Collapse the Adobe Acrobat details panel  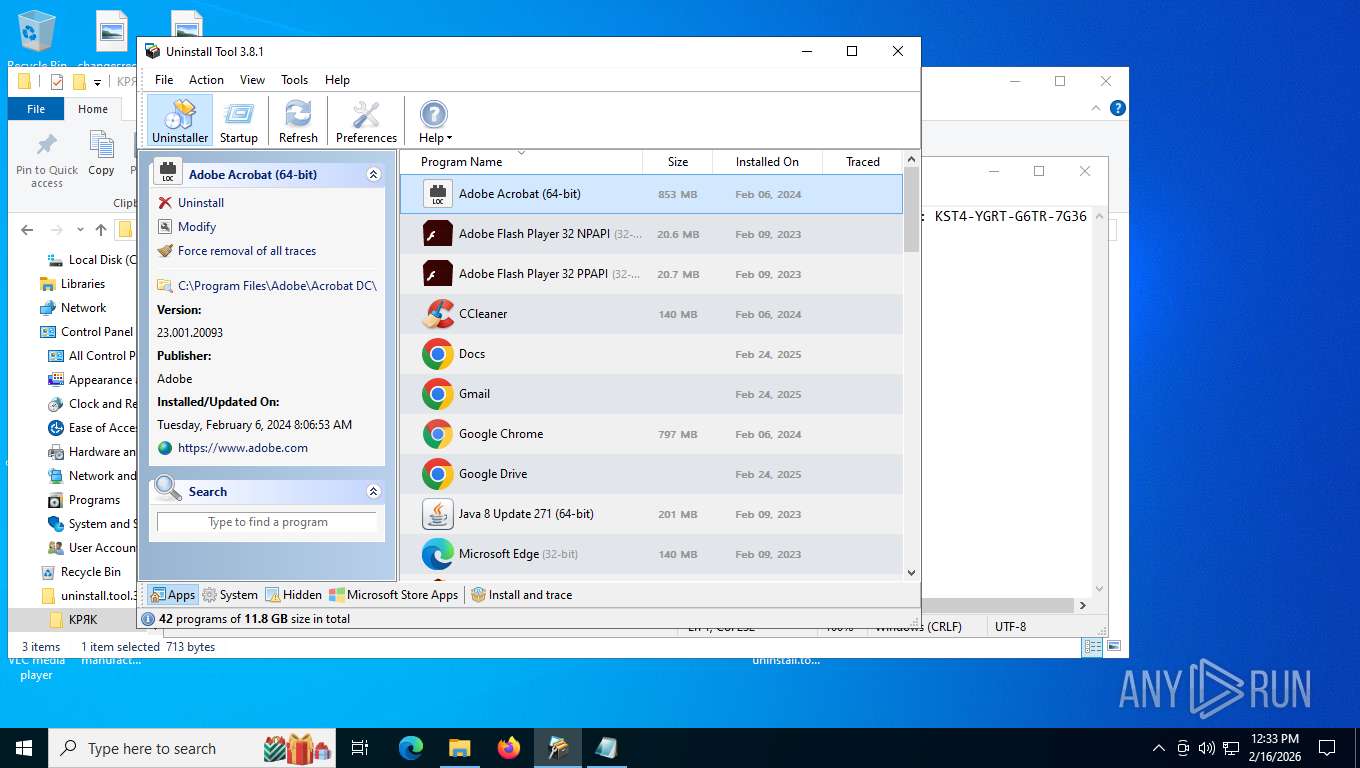point(373,174)
